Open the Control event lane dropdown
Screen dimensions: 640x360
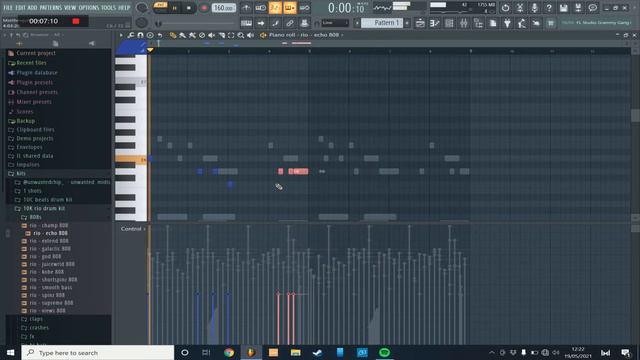(133, 229)
